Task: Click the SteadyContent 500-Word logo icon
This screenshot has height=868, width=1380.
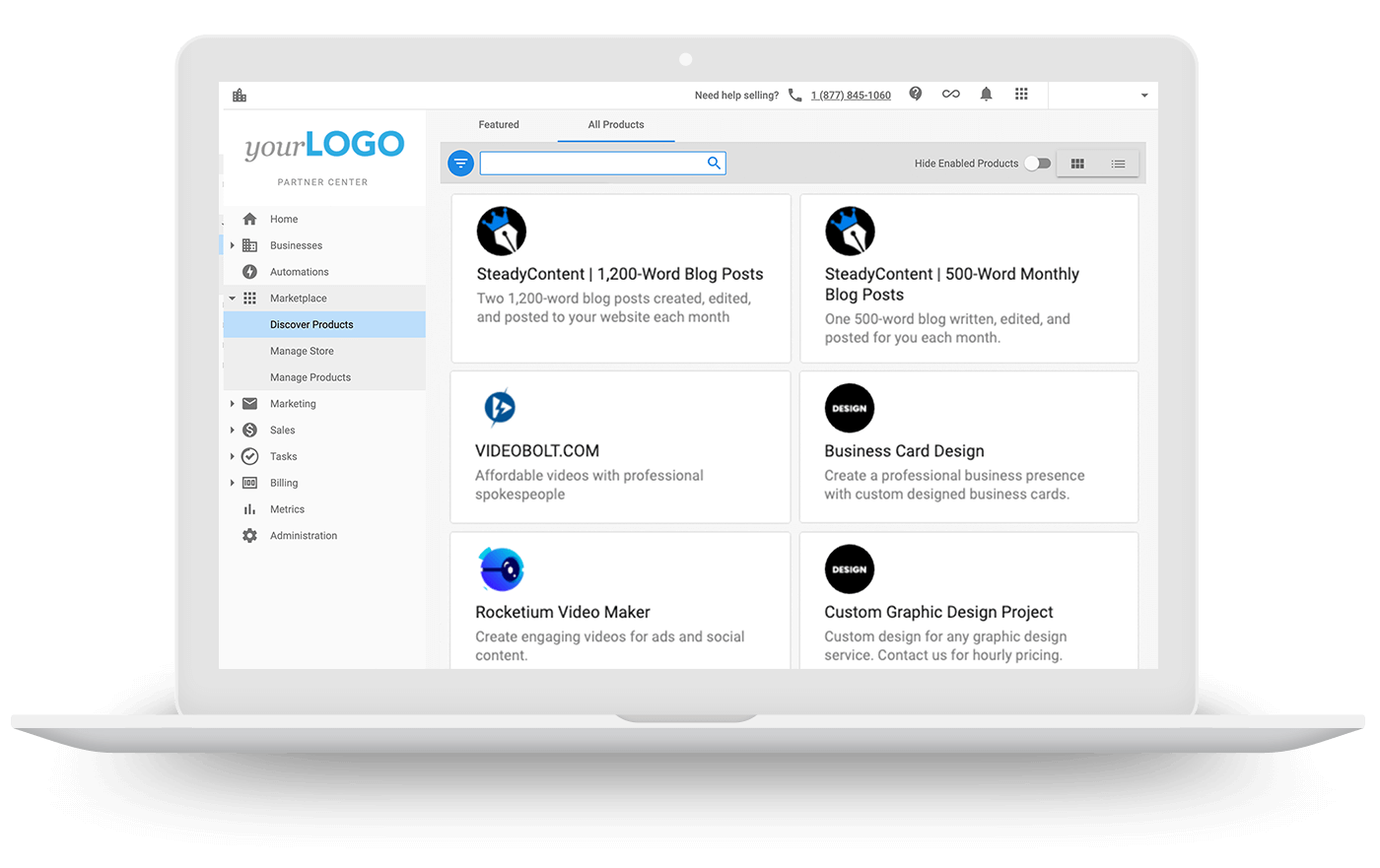Action: [x=850, y=232]
